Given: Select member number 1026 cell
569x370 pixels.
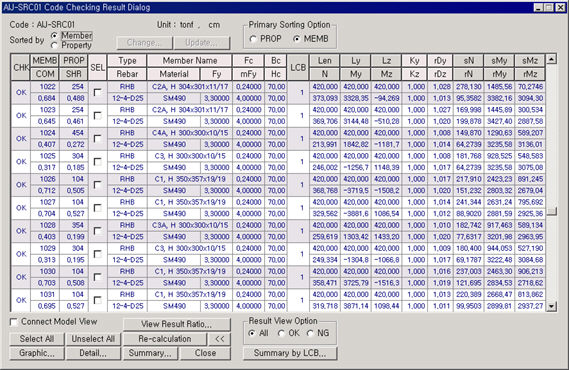Looking at the screenshot, I should [45, 179].
